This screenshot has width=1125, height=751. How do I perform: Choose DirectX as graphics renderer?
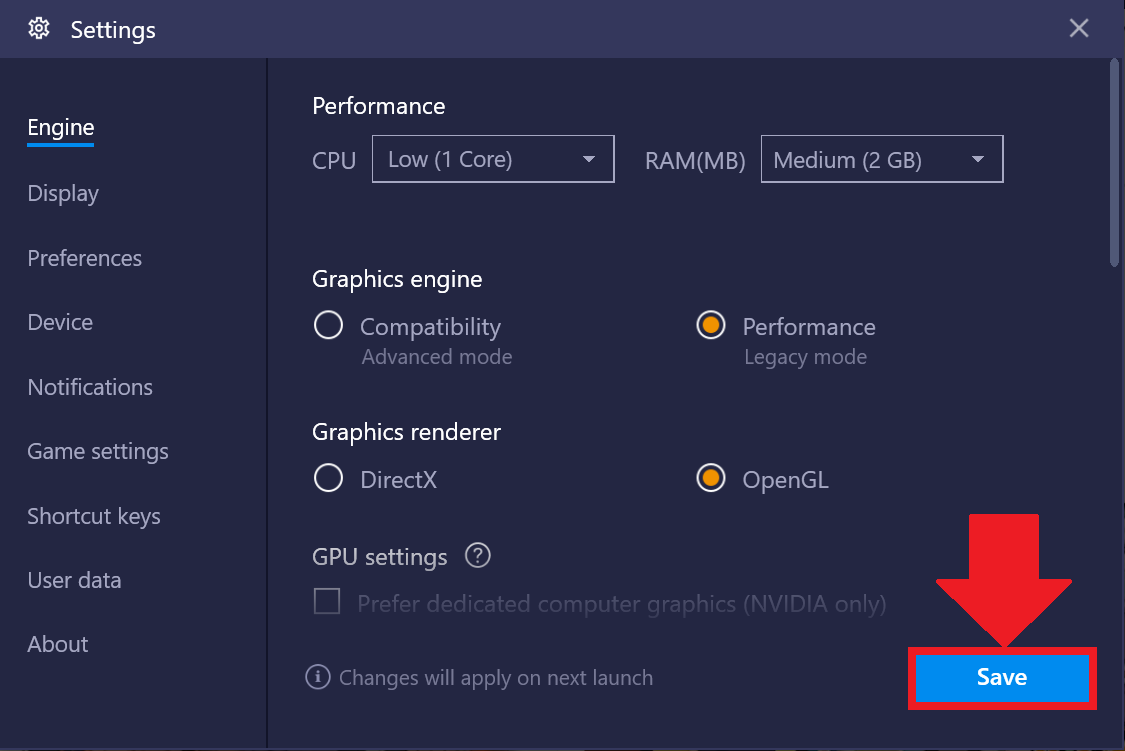pos(328,478)
